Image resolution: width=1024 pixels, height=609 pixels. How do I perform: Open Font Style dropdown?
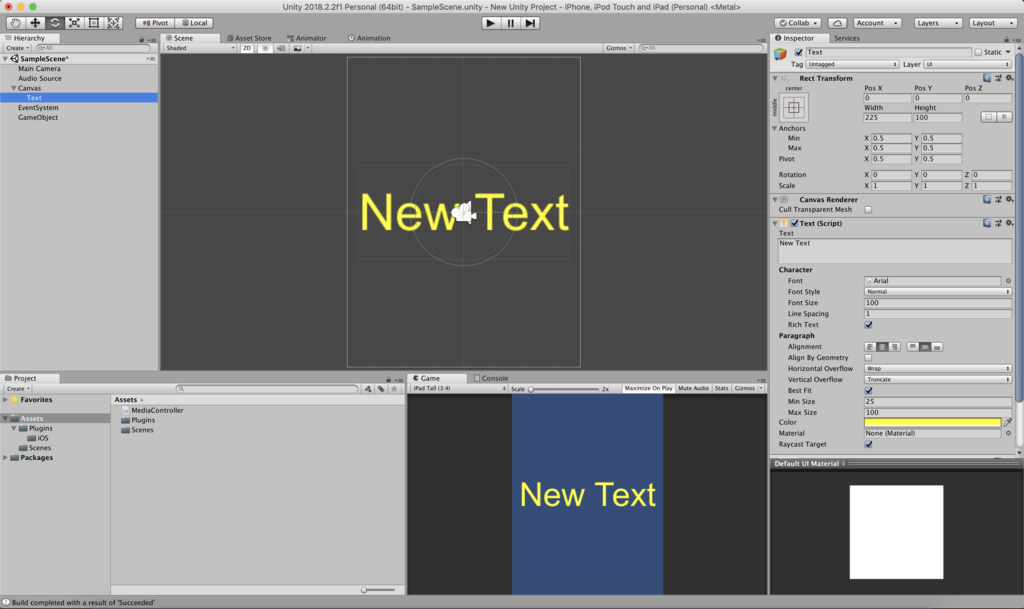(938, 292)
